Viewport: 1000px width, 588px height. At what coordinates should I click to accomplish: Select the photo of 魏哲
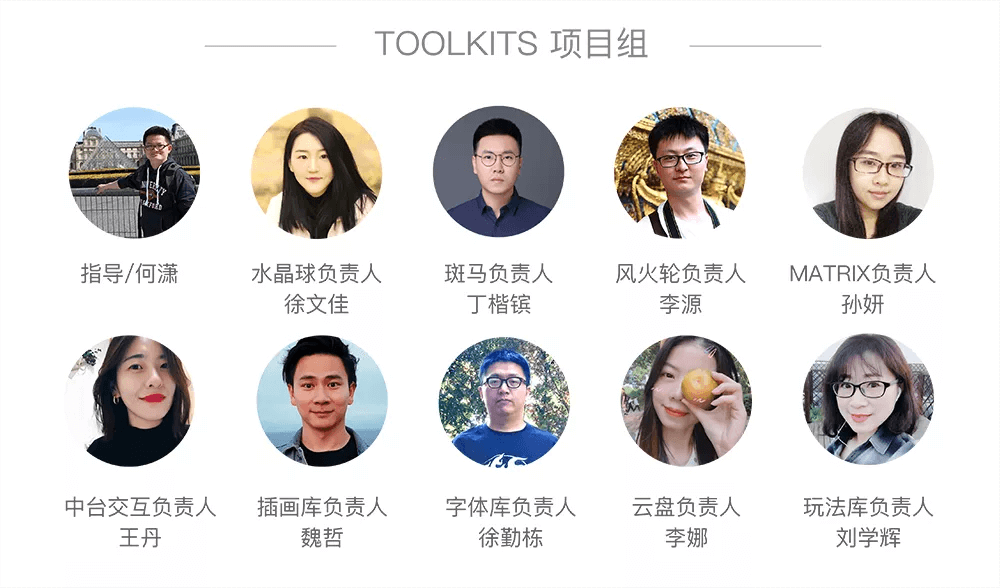322,401
